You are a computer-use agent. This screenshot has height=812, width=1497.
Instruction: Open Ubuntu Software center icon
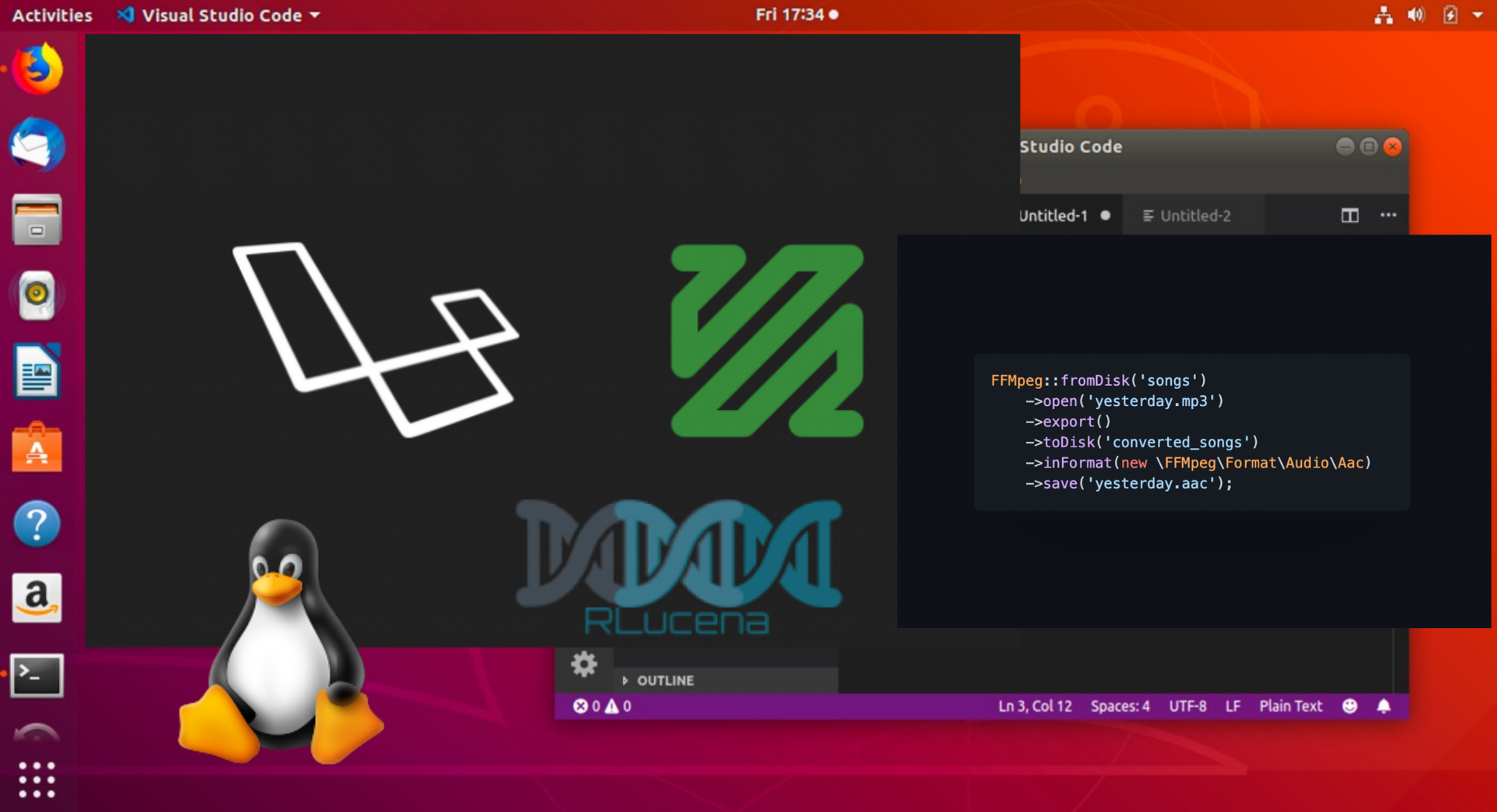37,447
